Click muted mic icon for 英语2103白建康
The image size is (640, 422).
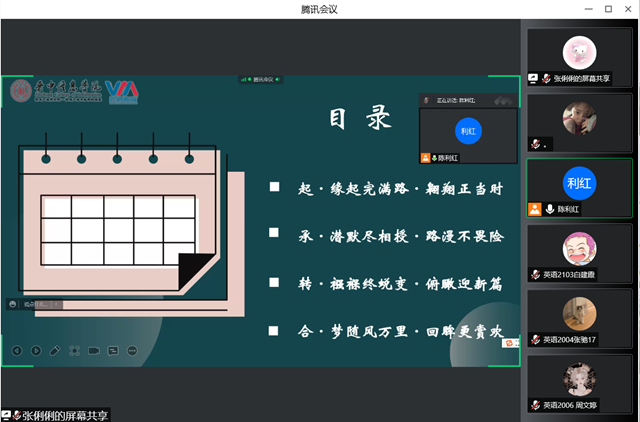point(536,274)
